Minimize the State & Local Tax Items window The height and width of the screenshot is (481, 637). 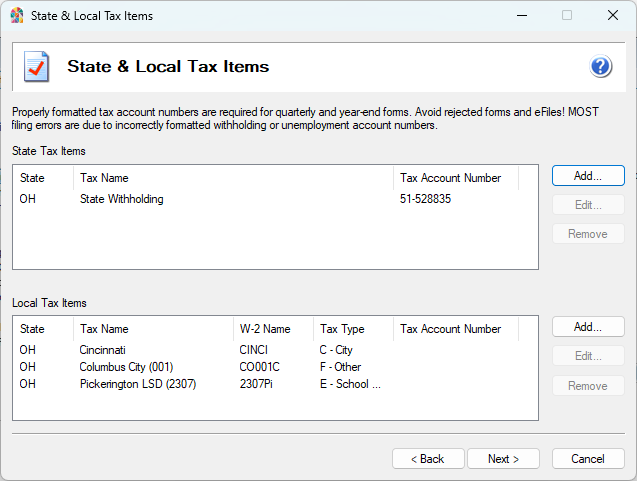click(521, 16)
